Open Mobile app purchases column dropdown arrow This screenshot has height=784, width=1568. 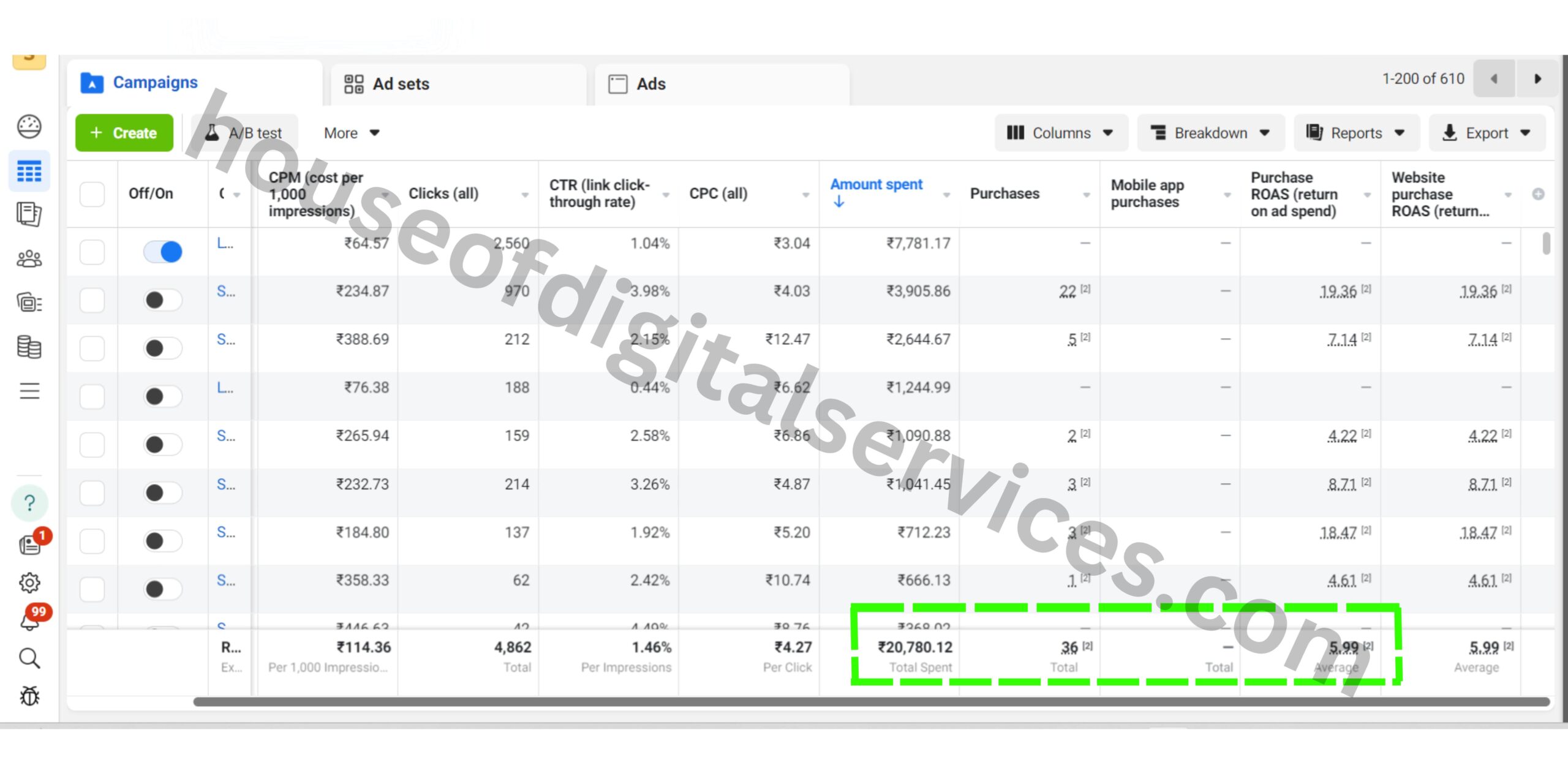tap(1227, 195)
